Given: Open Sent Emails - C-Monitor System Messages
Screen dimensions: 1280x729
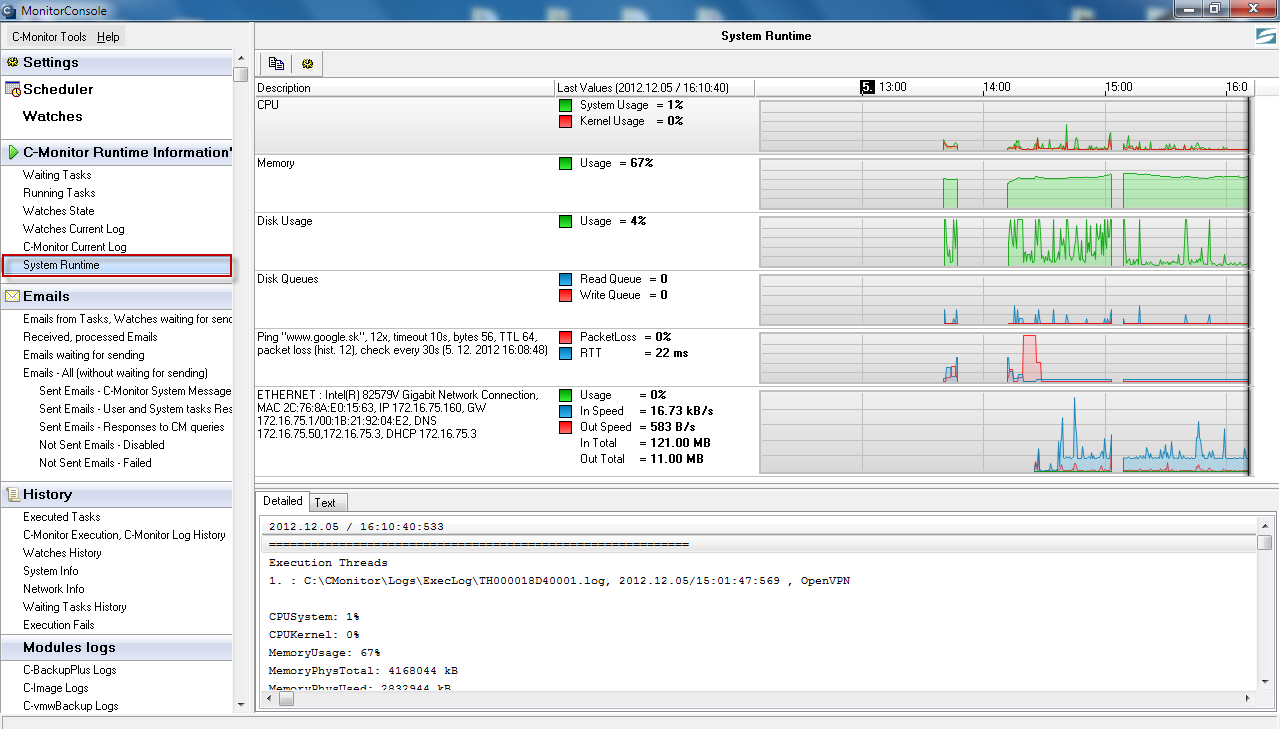Looking at the screenshot, I should 136,391.
